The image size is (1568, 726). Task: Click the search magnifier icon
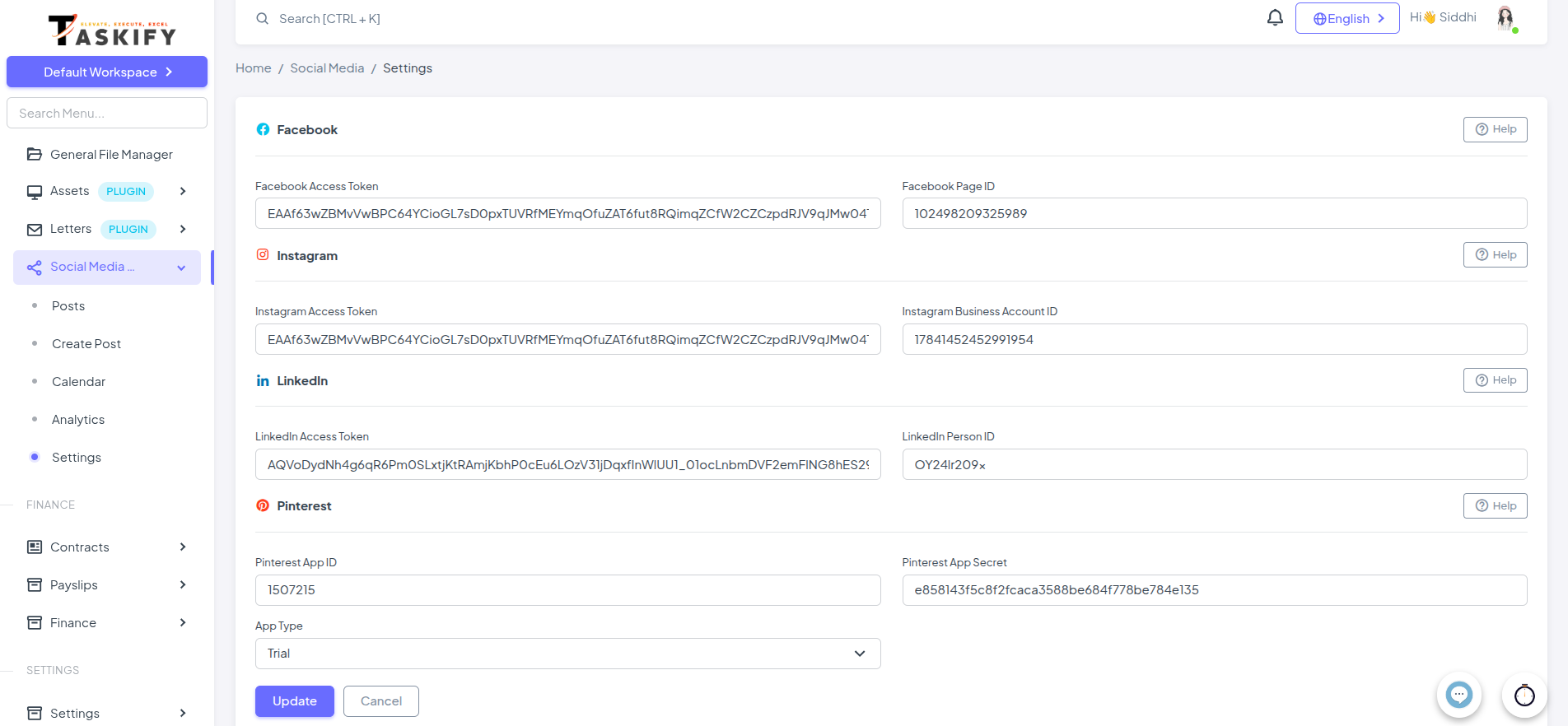coord(262,18)
